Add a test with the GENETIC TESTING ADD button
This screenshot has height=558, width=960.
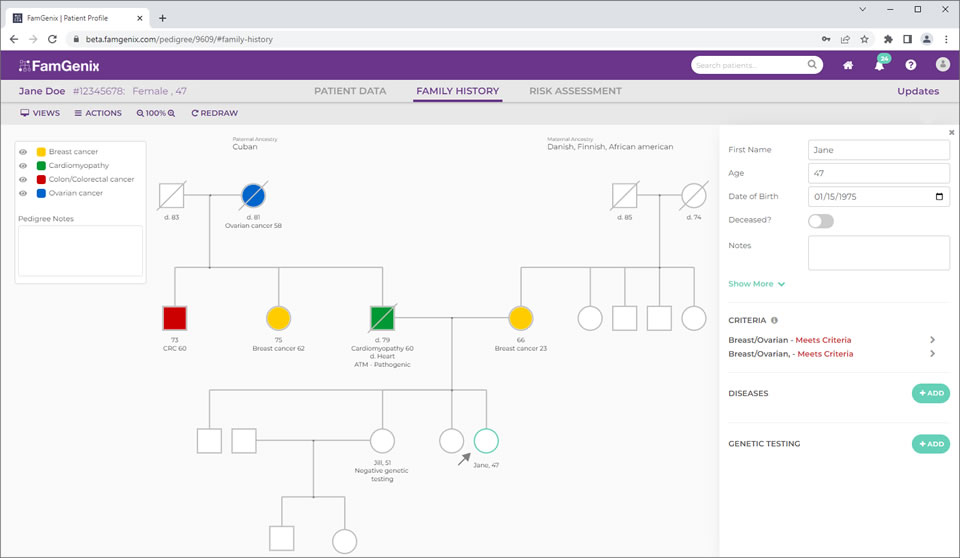[x=931, y=444]
